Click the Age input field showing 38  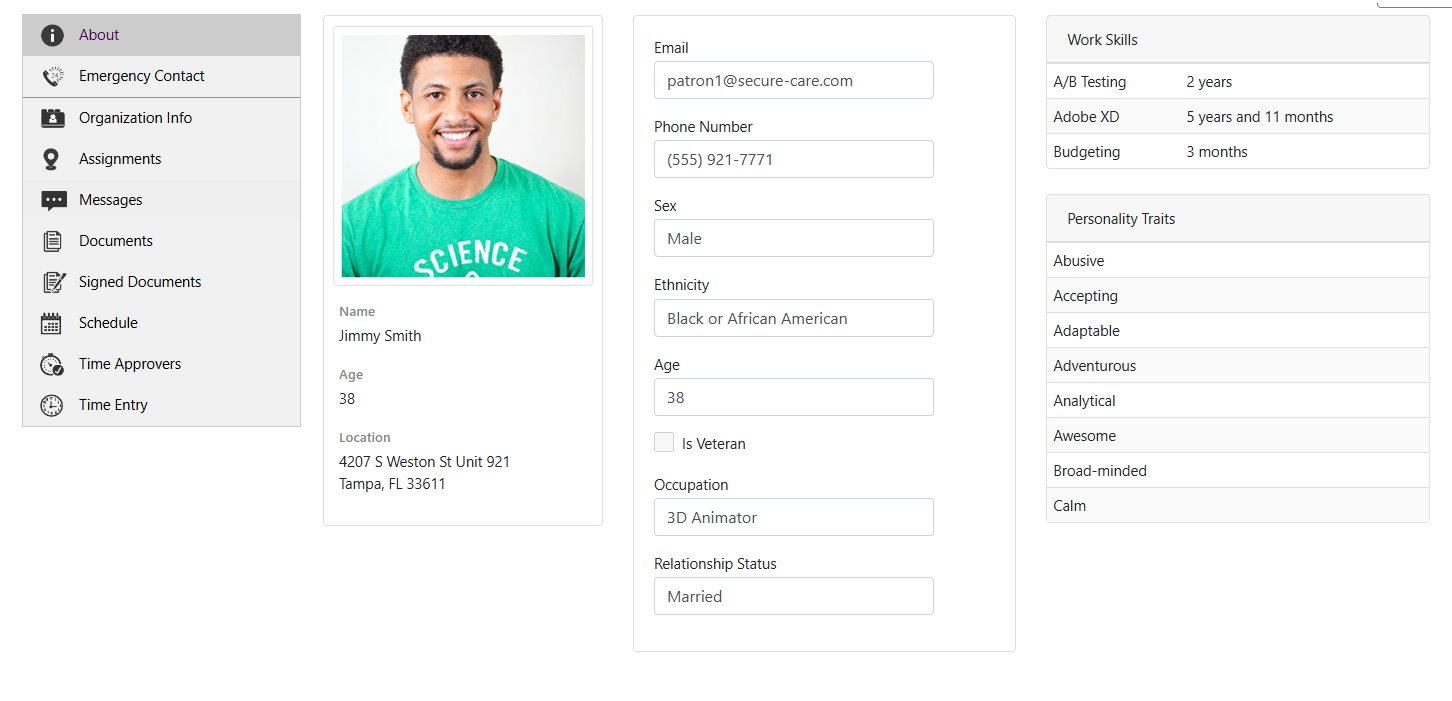(x=793, y=397)
